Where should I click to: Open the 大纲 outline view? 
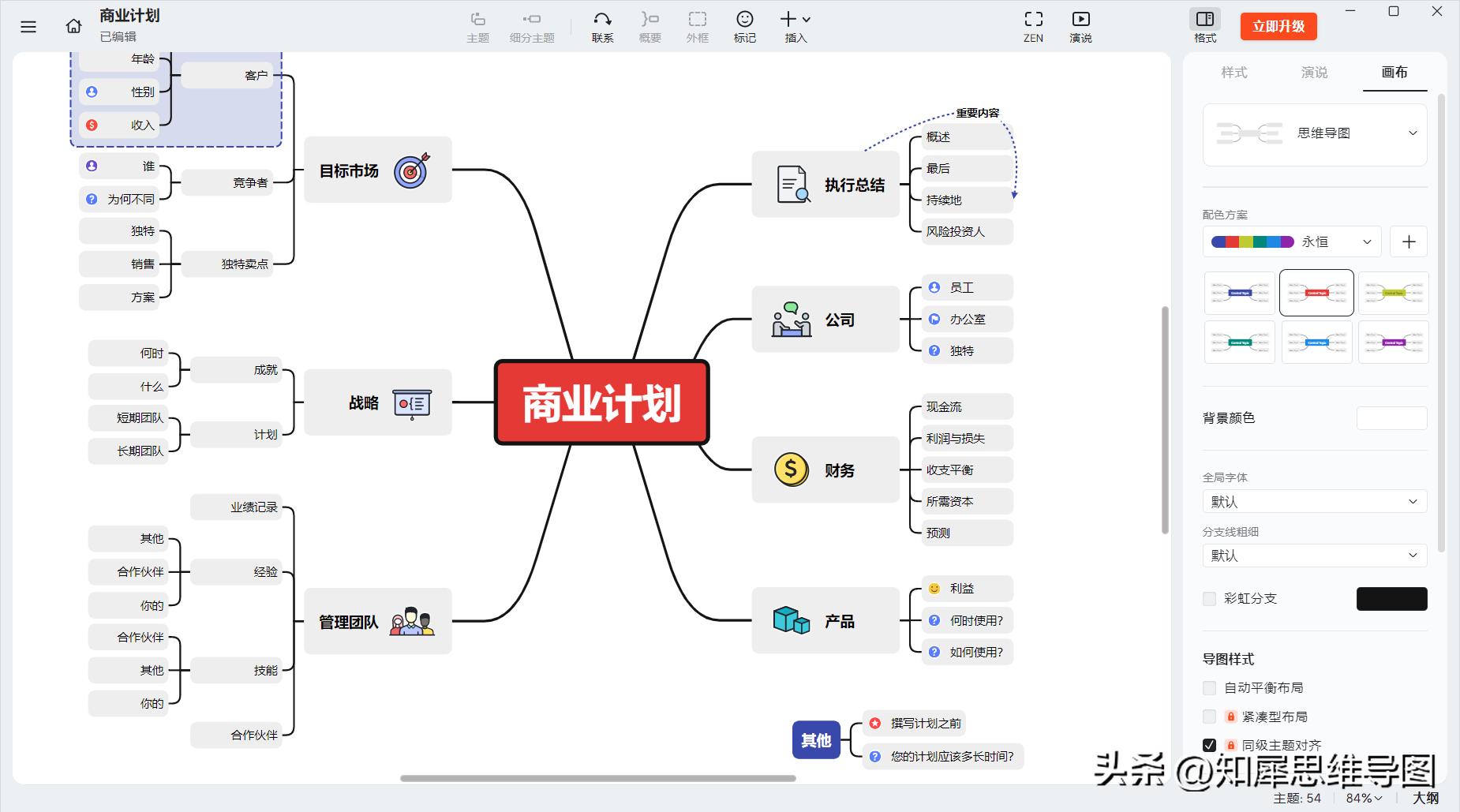[1426, 798]
